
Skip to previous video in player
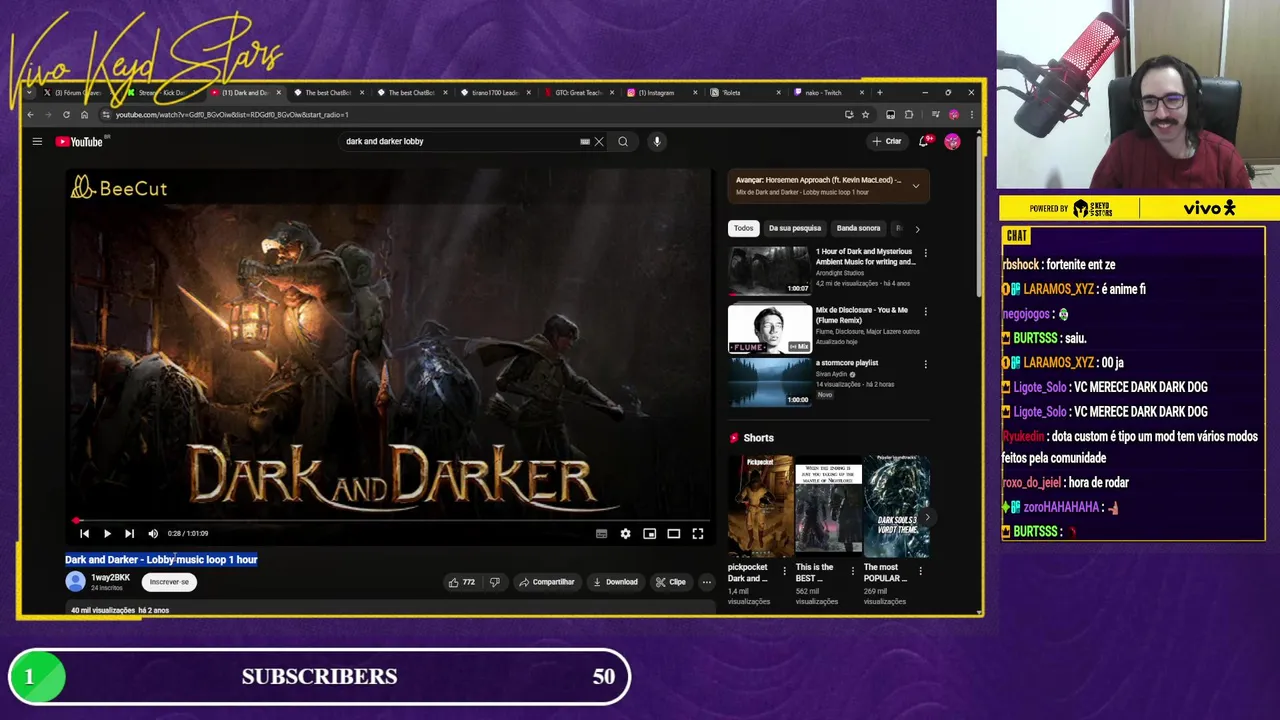click(x=84, y=534)
